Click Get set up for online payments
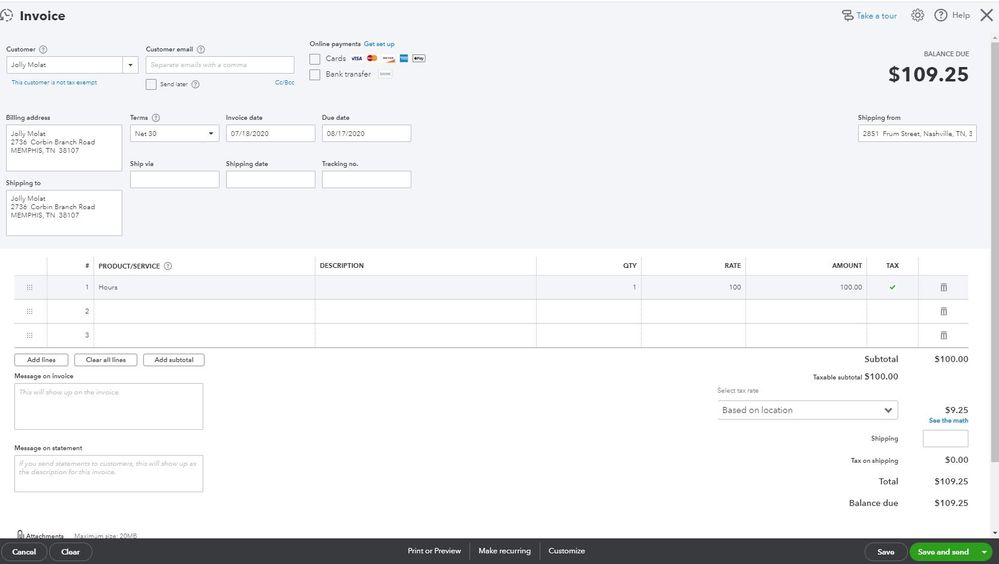This screenshot has width=999, height=564. [x=379, y=44]
